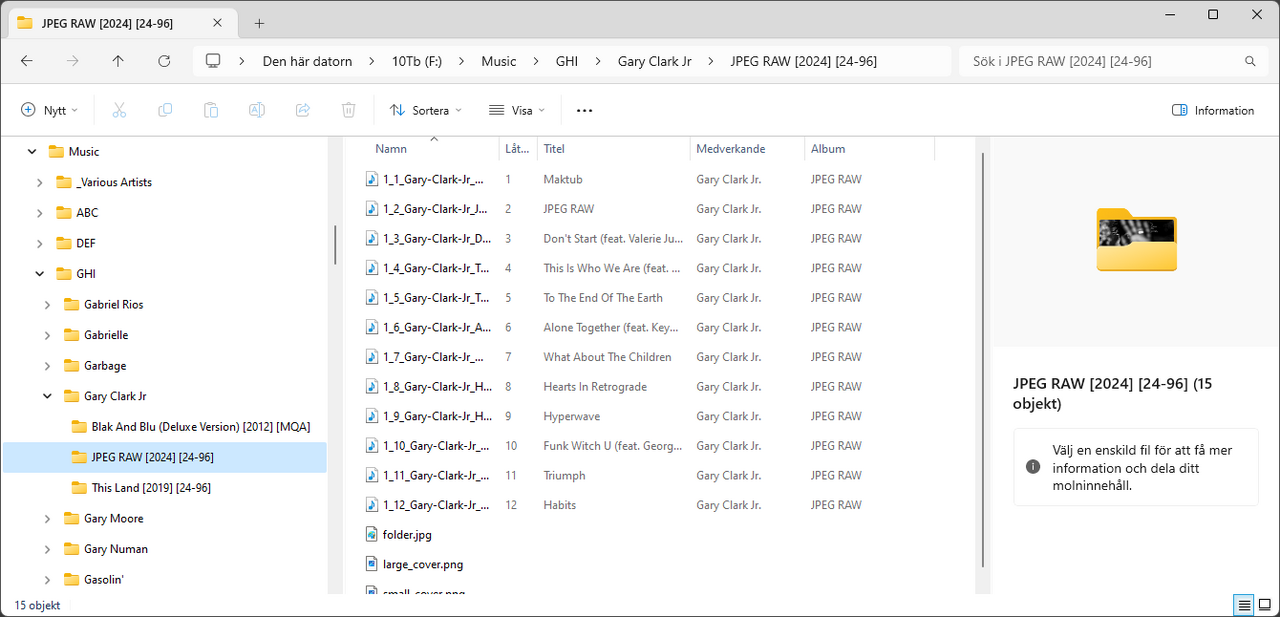Expand the Gary Moore tree node

(47, 518)
